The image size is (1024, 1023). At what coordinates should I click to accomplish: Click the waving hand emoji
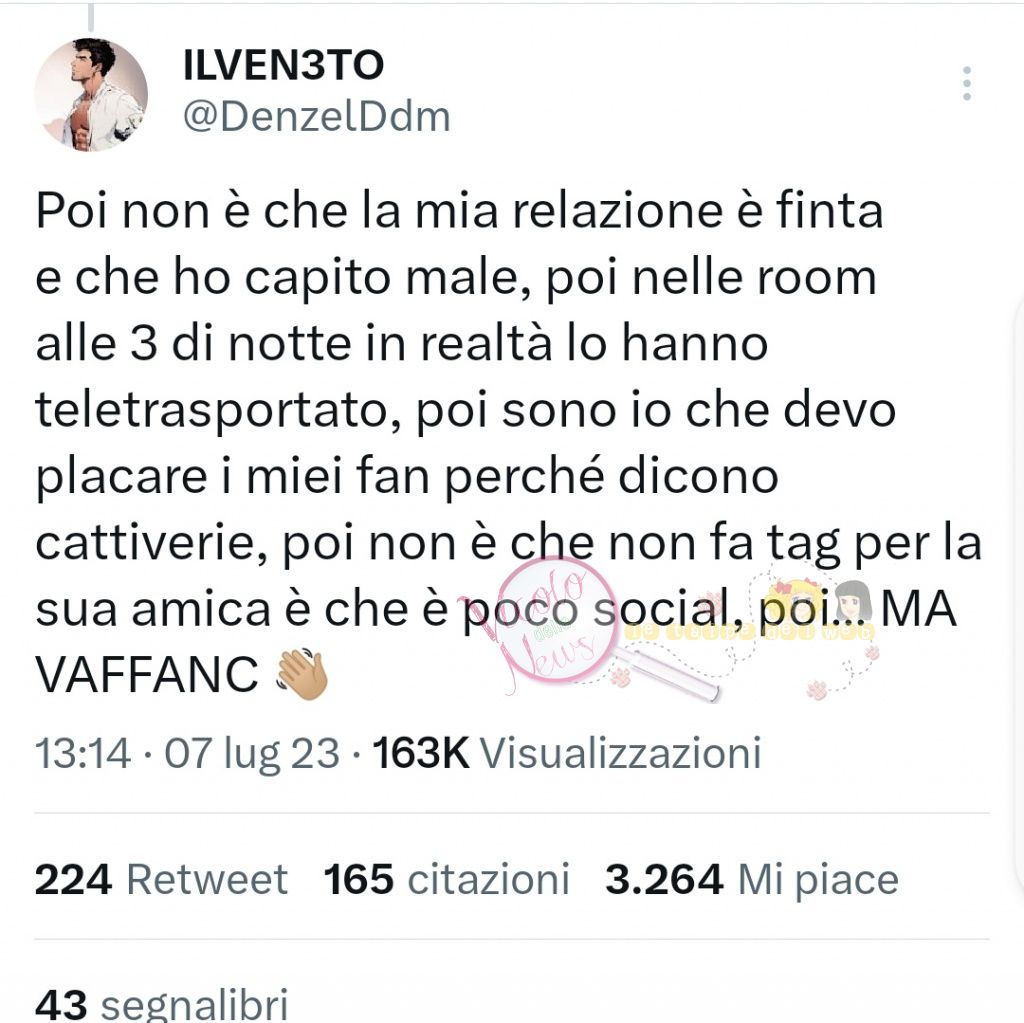302,674
